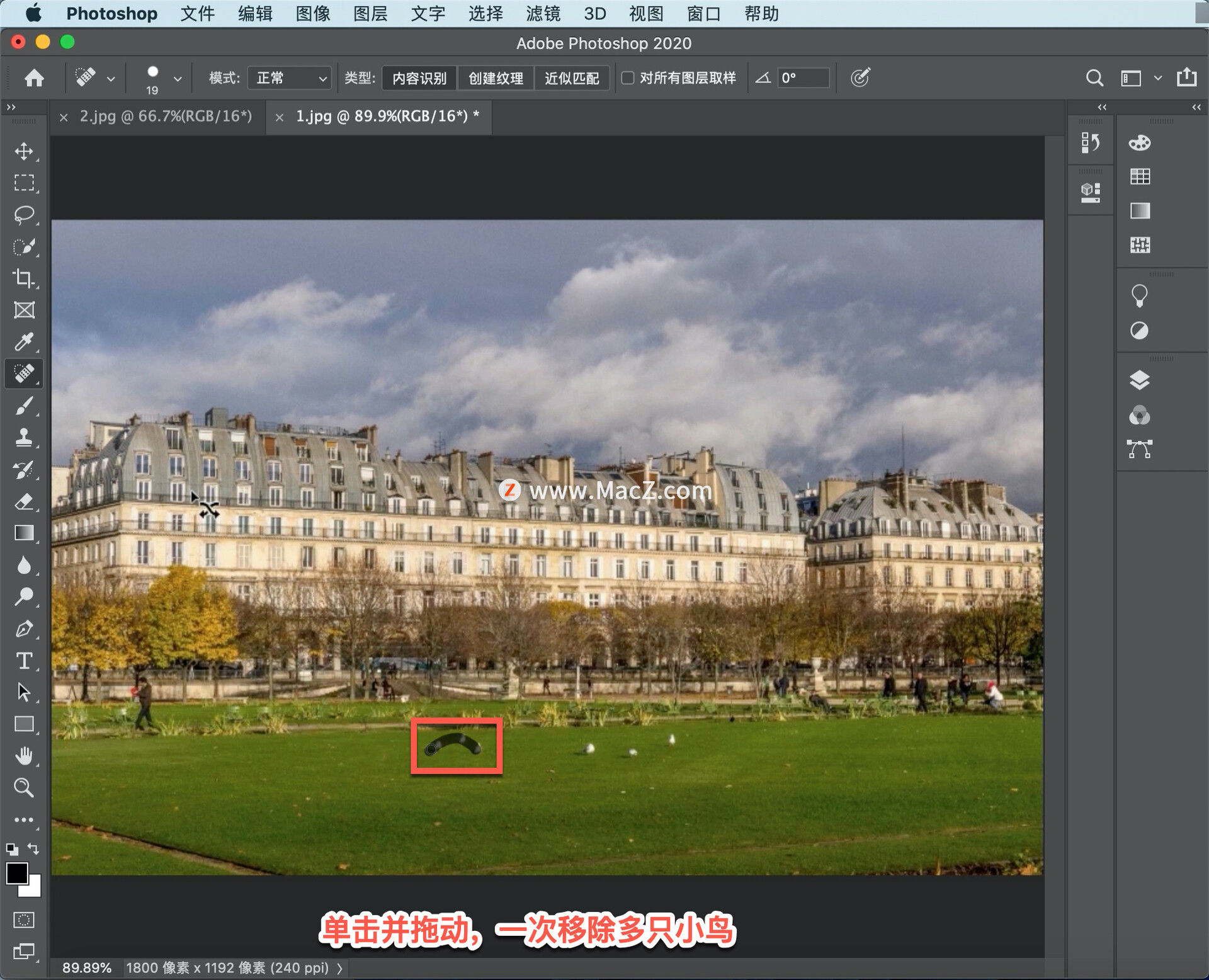This screenshot has height=980, width=1209.
Task: Select the Eyedropper tool
Action: click(x=24, y=342)
